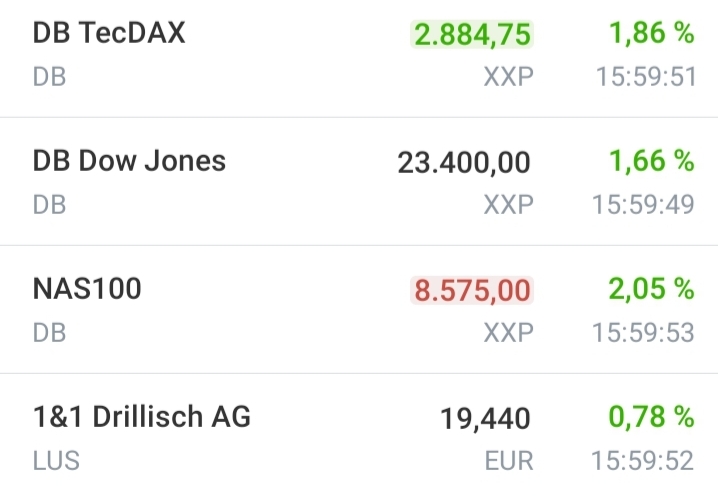Image resolution: width=718 pixels, height=497 pixels.
Task: Select the 0,78 % change value
Action: coord(651,417)
